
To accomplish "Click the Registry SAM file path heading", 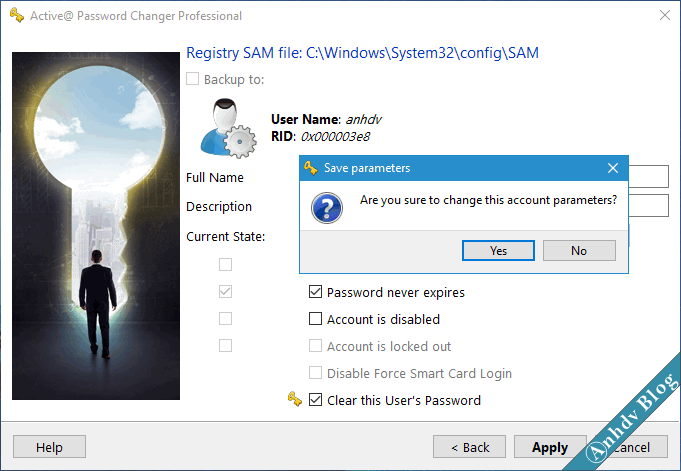I will point(362,53).
